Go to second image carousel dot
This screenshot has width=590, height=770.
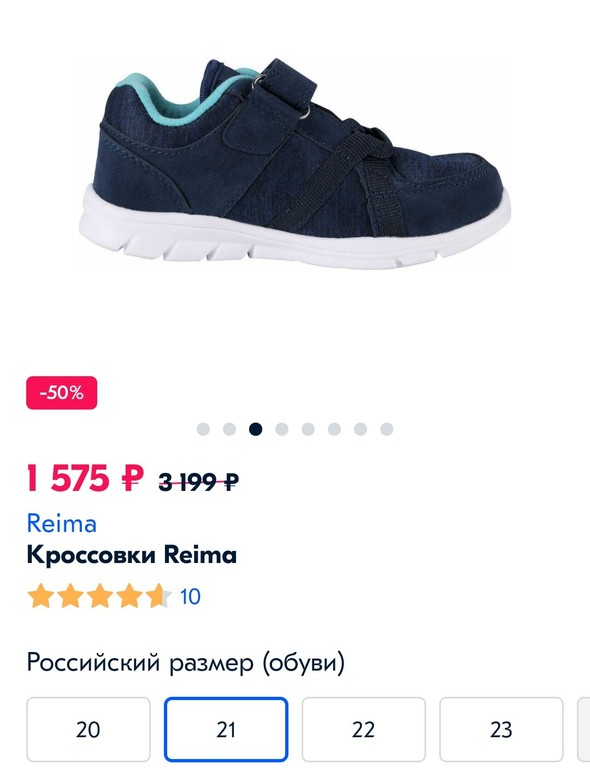tap(229, 429)
